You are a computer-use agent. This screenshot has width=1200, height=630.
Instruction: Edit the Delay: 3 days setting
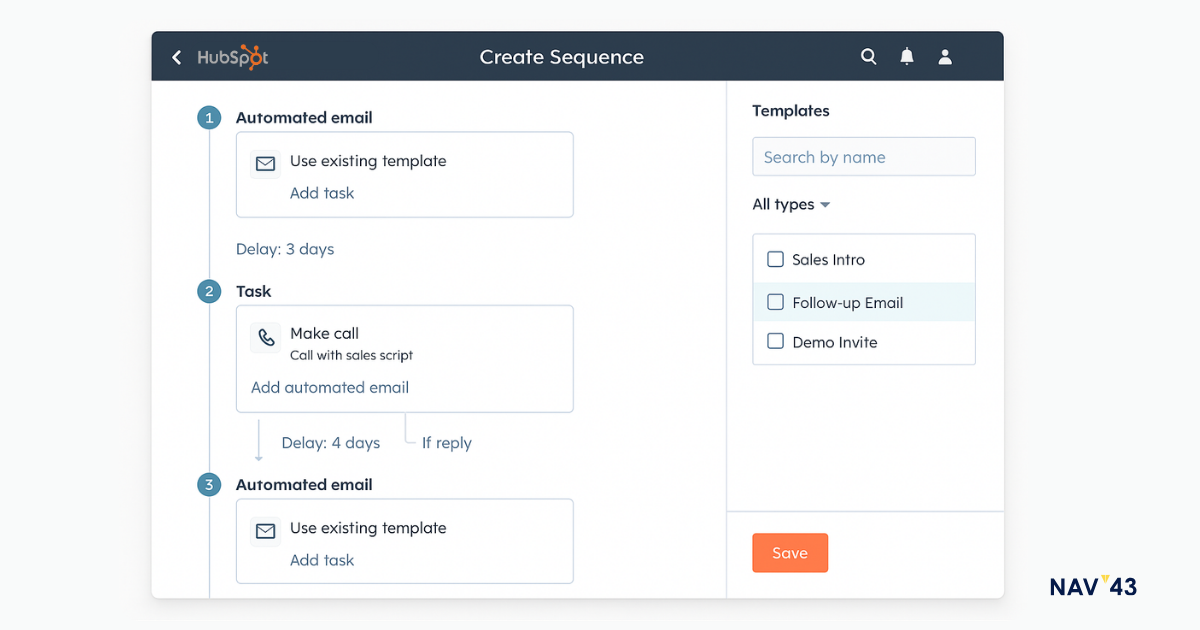coord(285,249)
